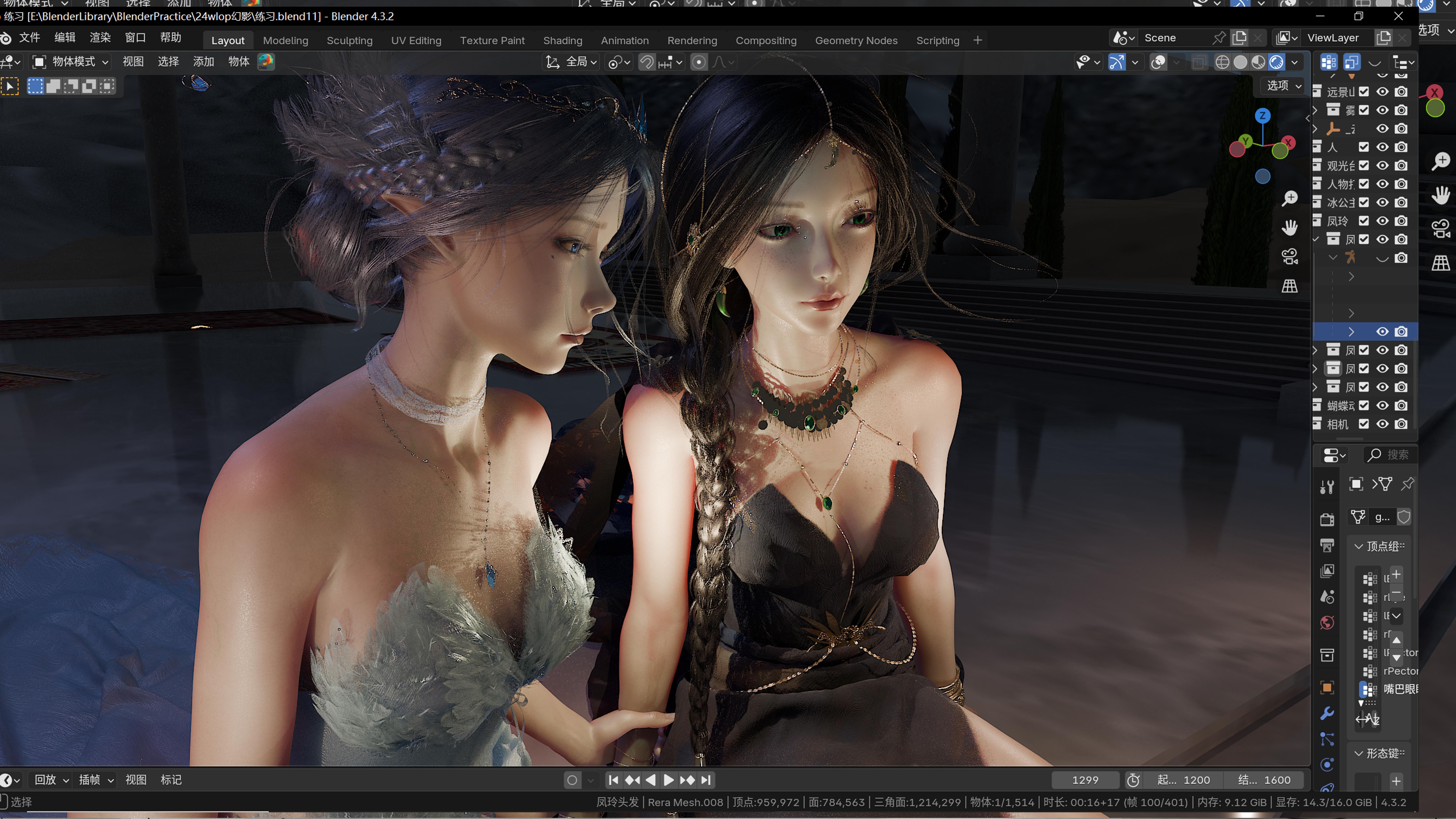Viewport: 1456px width, 819px height.
Task: Open the Particles properties tab
Action: click(1327, 739)
